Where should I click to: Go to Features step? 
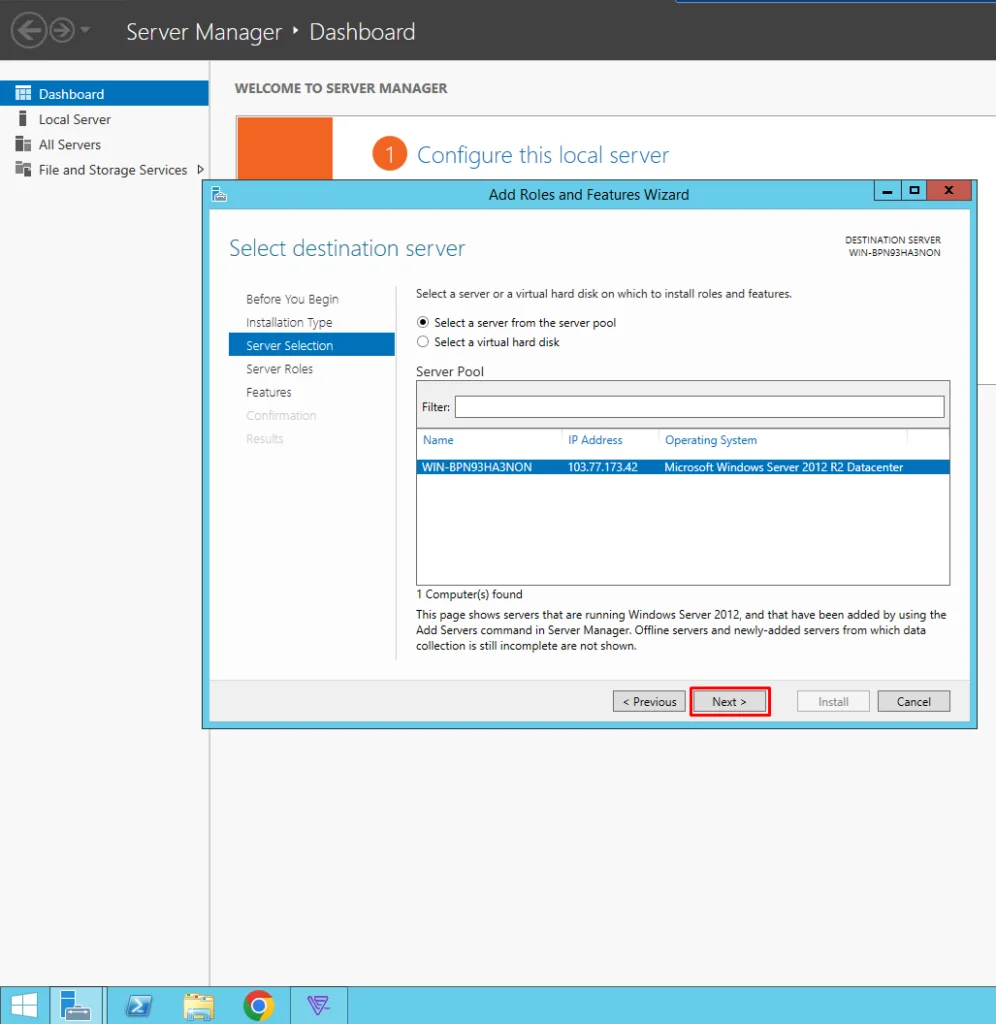268,392
